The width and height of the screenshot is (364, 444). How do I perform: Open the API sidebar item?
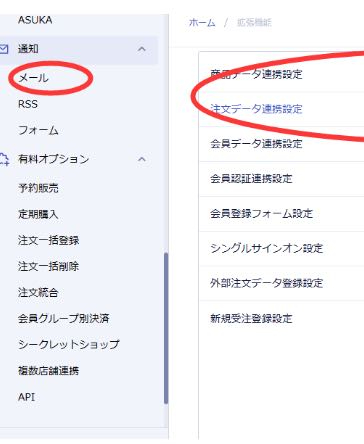[x=26, y=397]
